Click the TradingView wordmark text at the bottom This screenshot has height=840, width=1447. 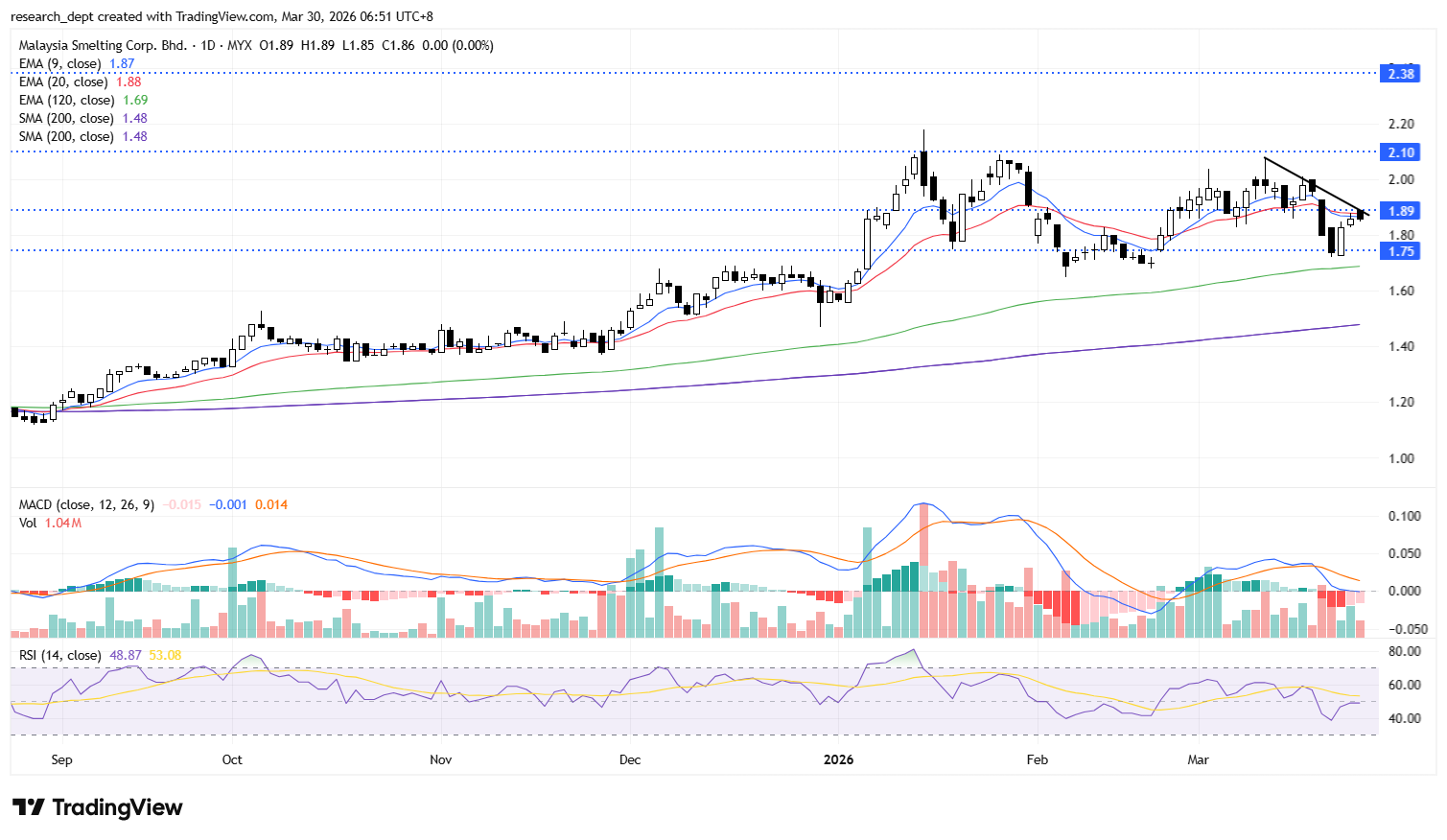pyautogui.click(x=117, y=807)
